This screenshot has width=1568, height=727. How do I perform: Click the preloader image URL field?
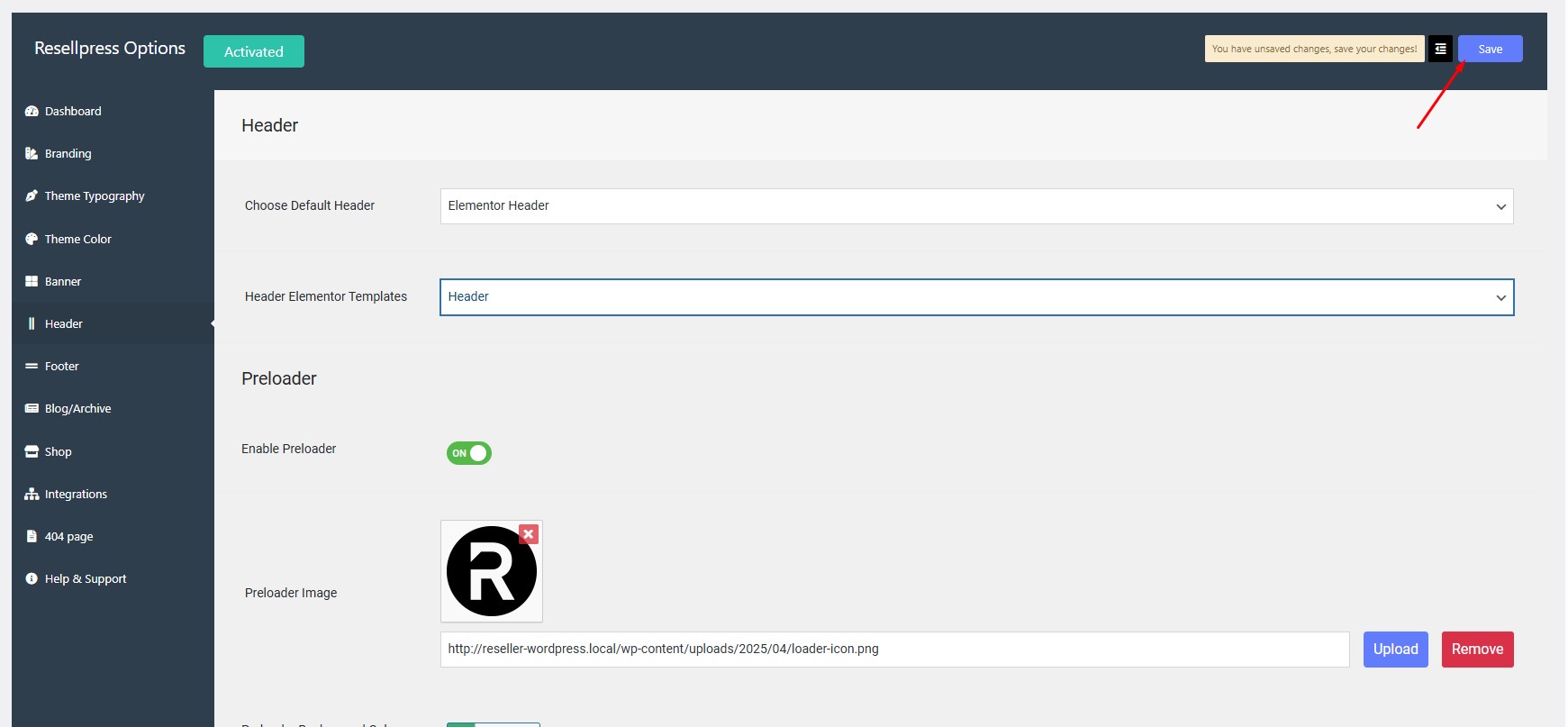pos(894,650)
